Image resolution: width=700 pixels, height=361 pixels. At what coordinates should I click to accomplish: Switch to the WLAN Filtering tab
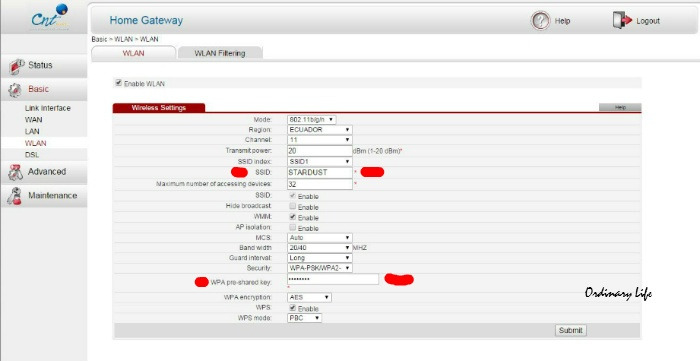pyautogui.click(x=220, y=53)
